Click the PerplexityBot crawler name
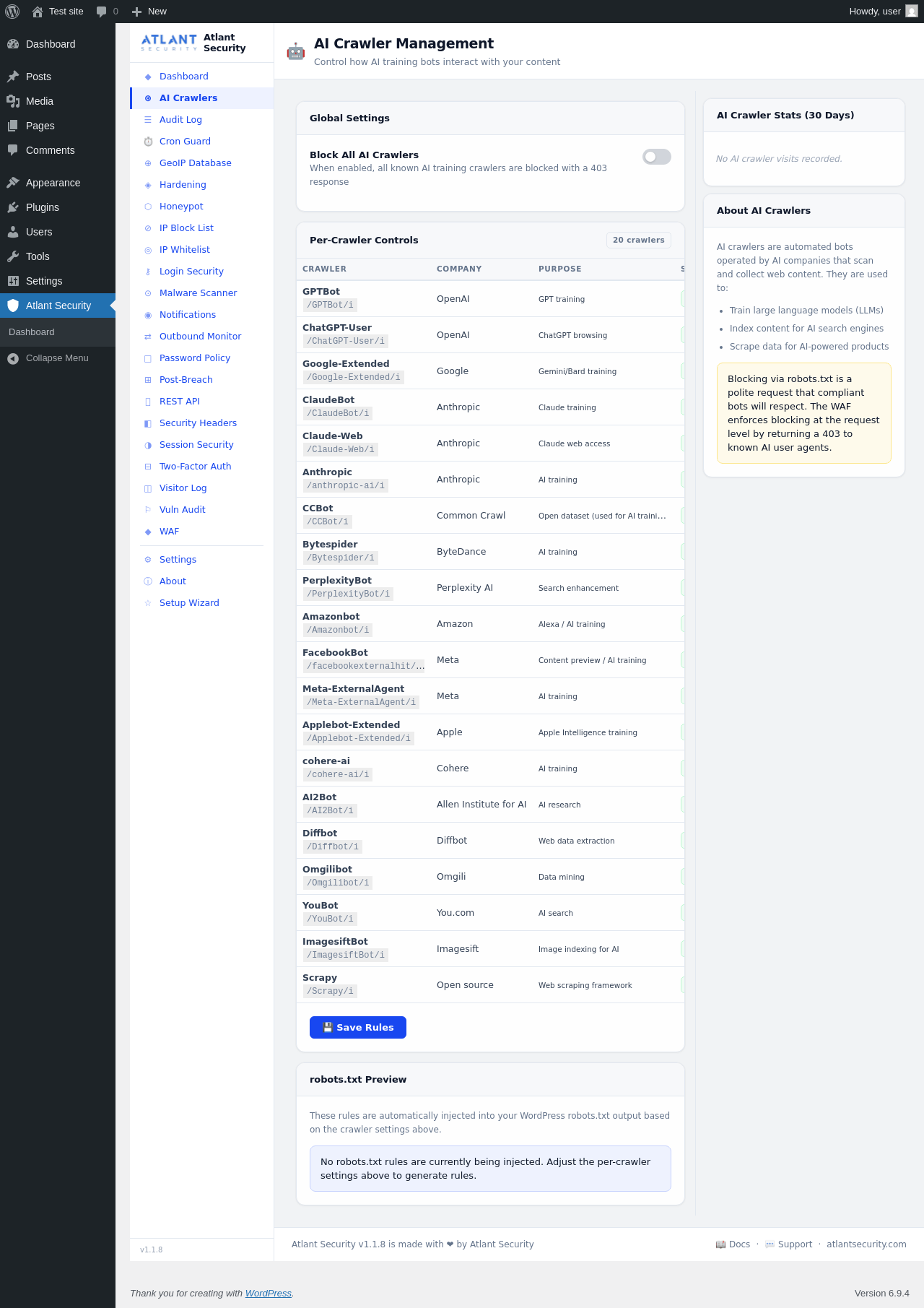This screenshot has height=1308, width=924. tap(337, 581)
